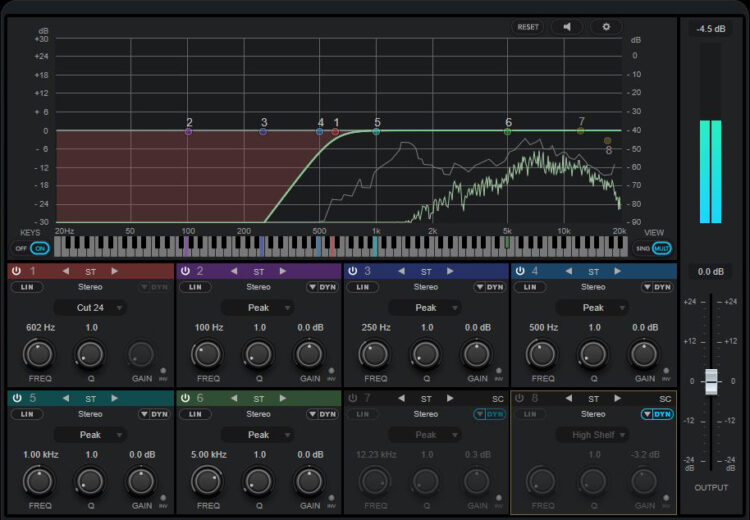Open settings with the gear icon

606,27
